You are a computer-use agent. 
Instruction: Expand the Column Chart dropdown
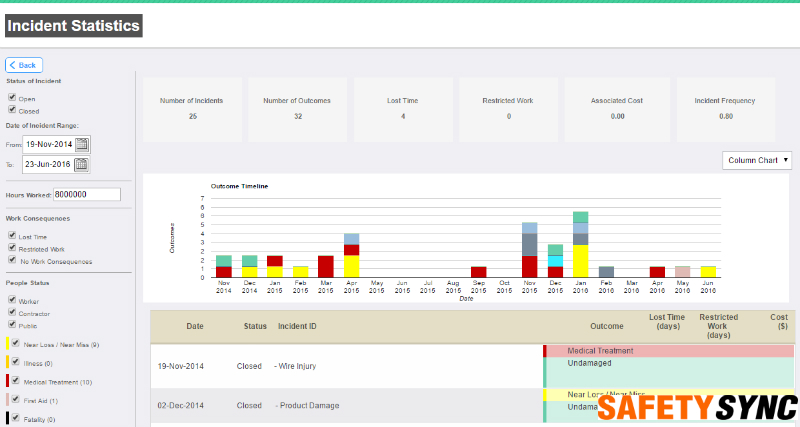[757, 160]
